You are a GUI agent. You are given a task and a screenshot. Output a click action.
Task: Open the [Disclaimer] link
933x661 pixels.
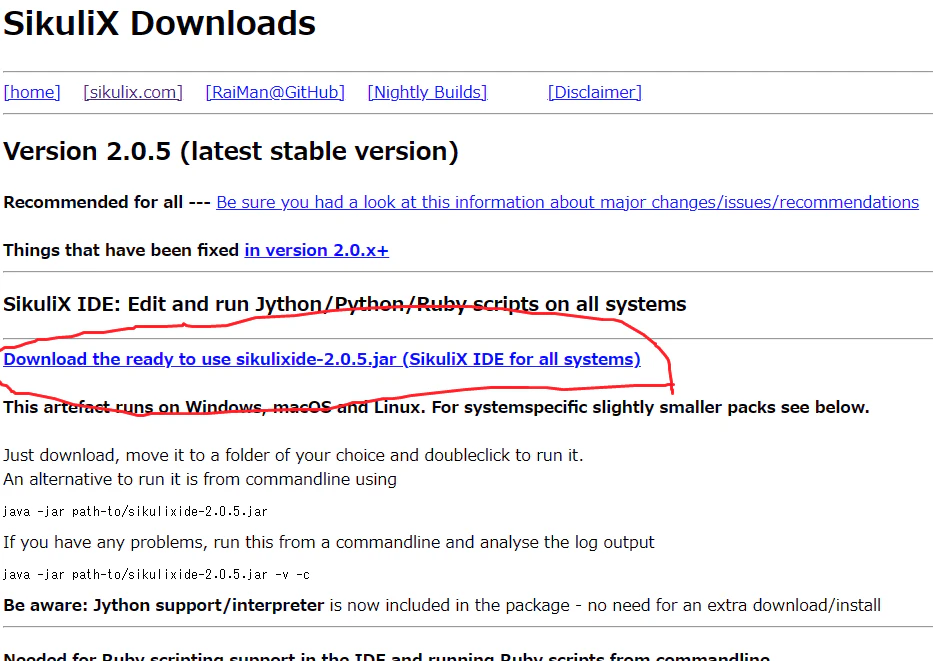(594, 92)
